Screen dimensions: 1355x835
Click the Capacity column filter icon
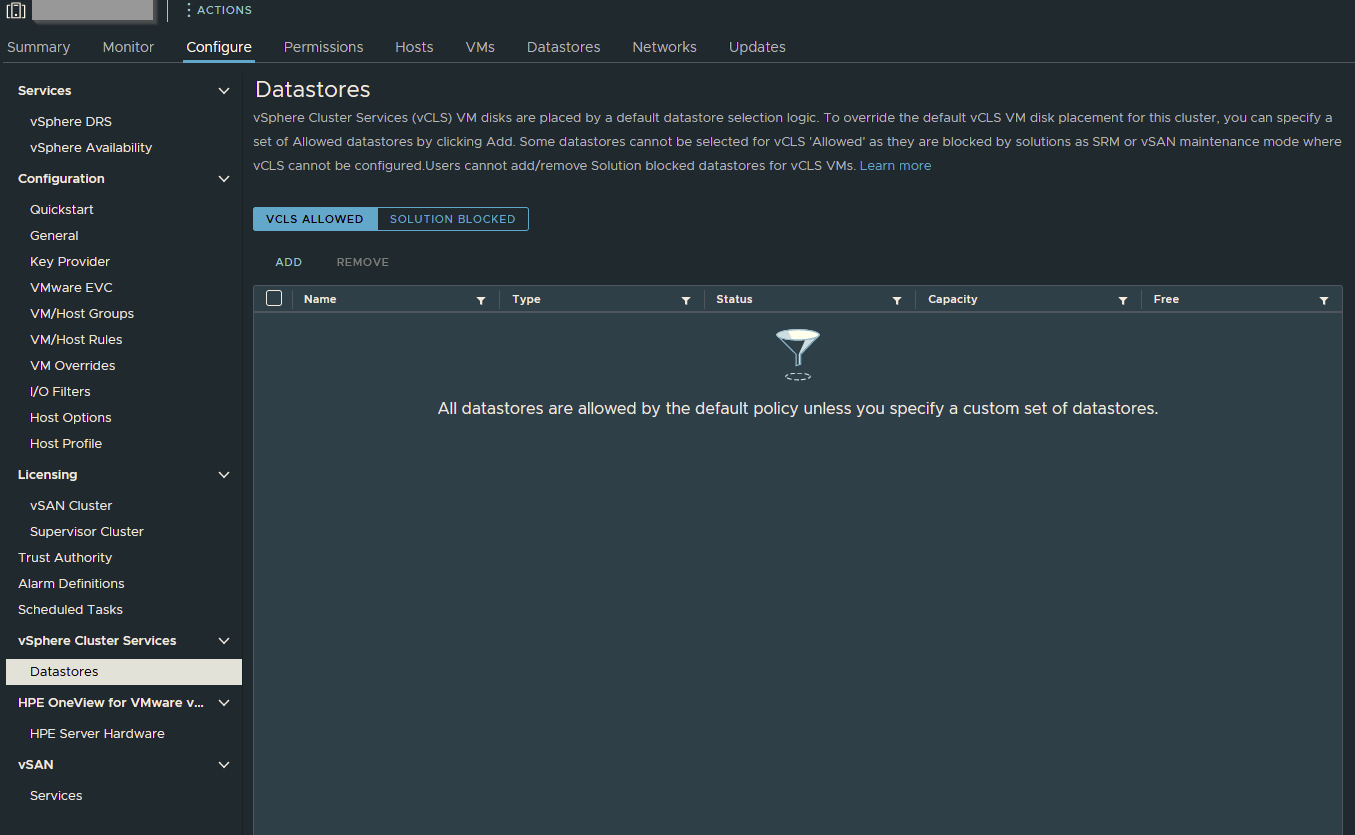1123,300
